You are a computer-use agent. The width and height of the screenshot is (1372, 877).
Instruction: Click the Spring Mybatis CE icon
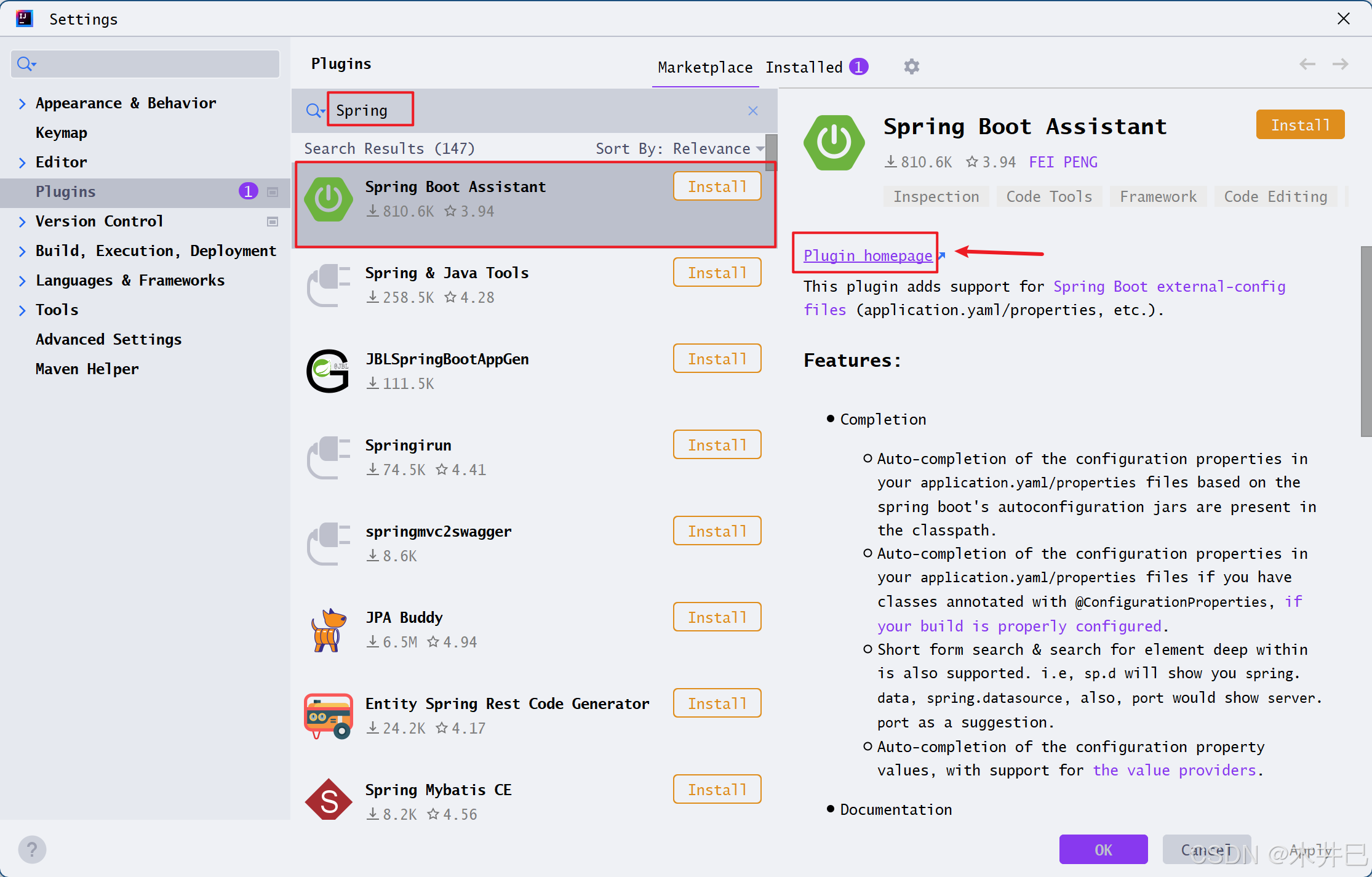(329, 801)
